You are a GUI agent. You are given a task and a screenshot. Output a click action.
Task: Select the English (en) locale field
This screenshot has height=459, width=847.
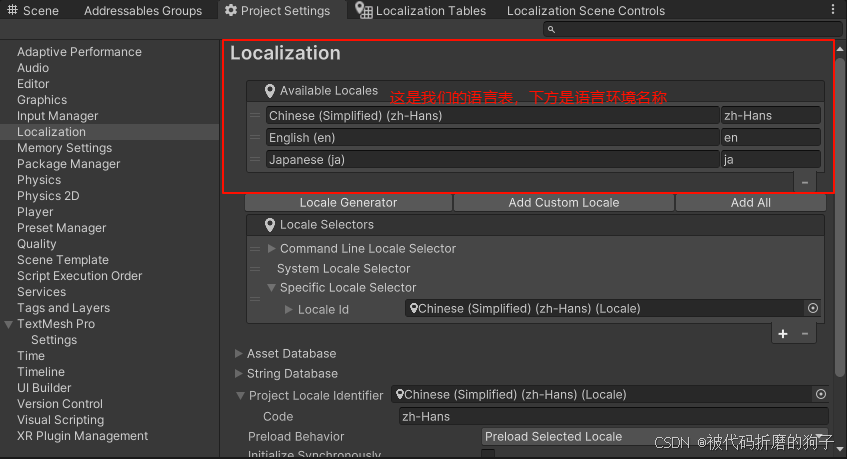point(492,138)
